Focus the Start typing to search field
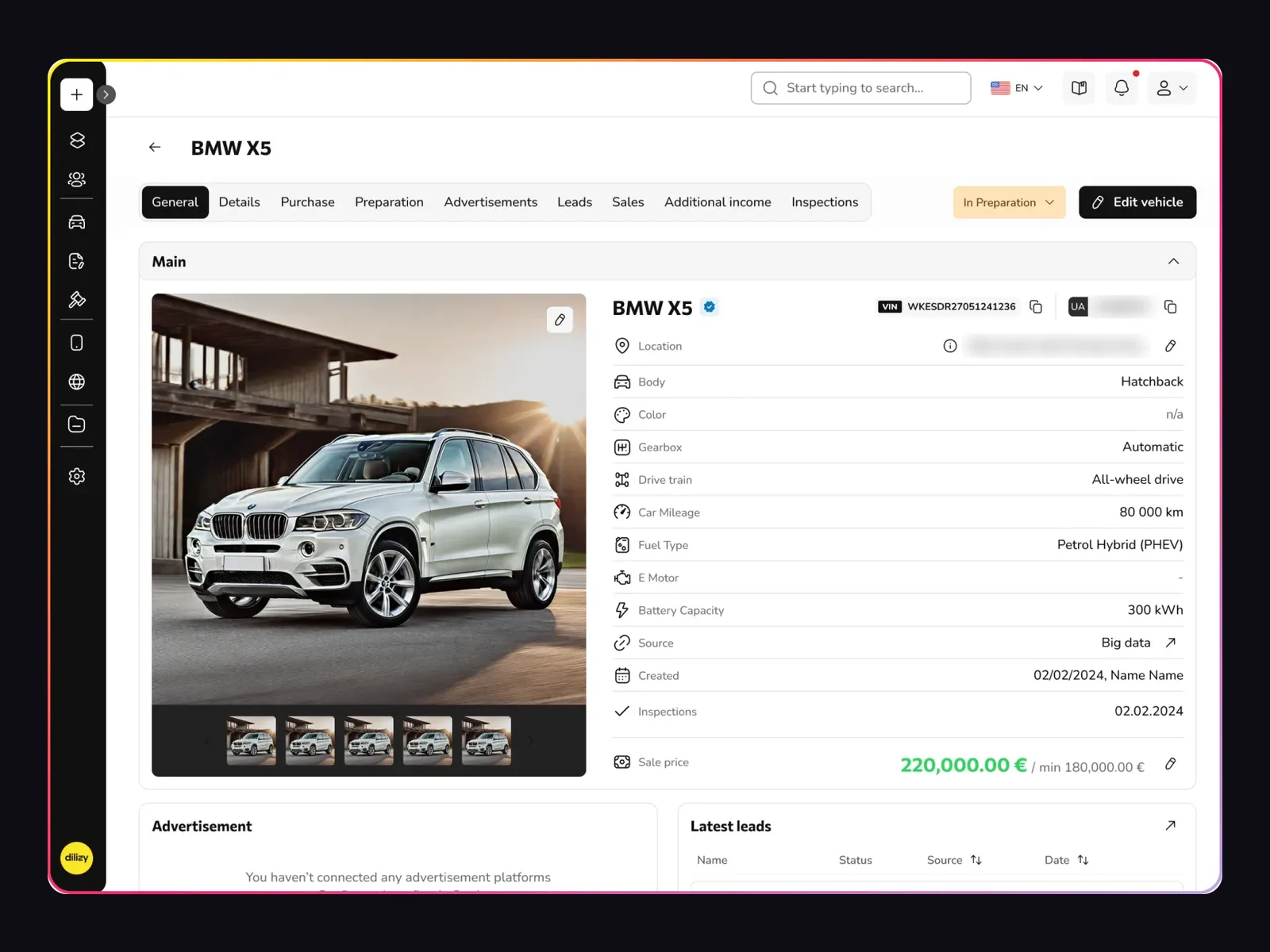The width and height of the screenshot is (1270, 952). point(860,88)
